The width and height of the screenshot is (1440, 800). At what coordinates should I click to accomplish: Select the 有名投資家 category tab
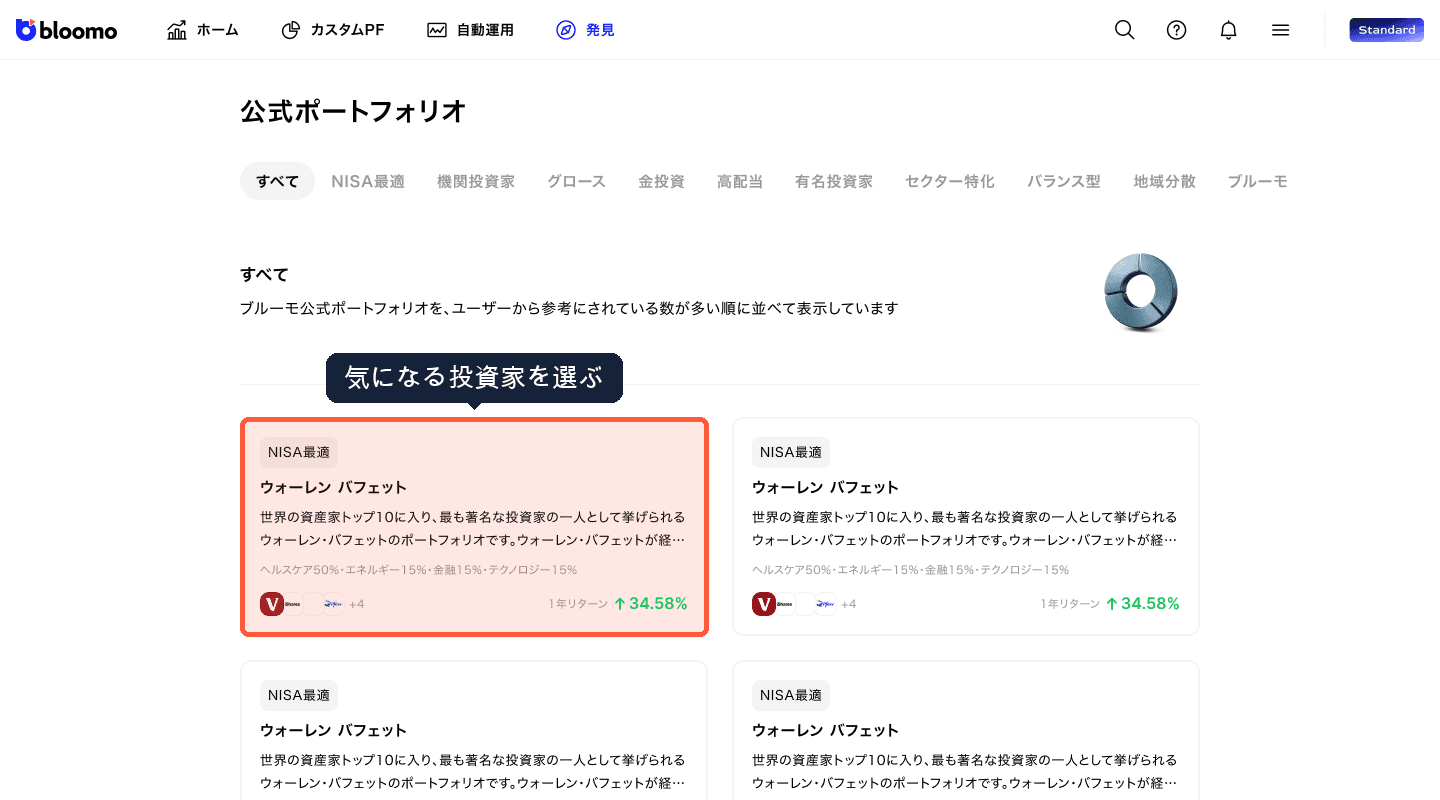pyautogui.click(x=834, y=181)
